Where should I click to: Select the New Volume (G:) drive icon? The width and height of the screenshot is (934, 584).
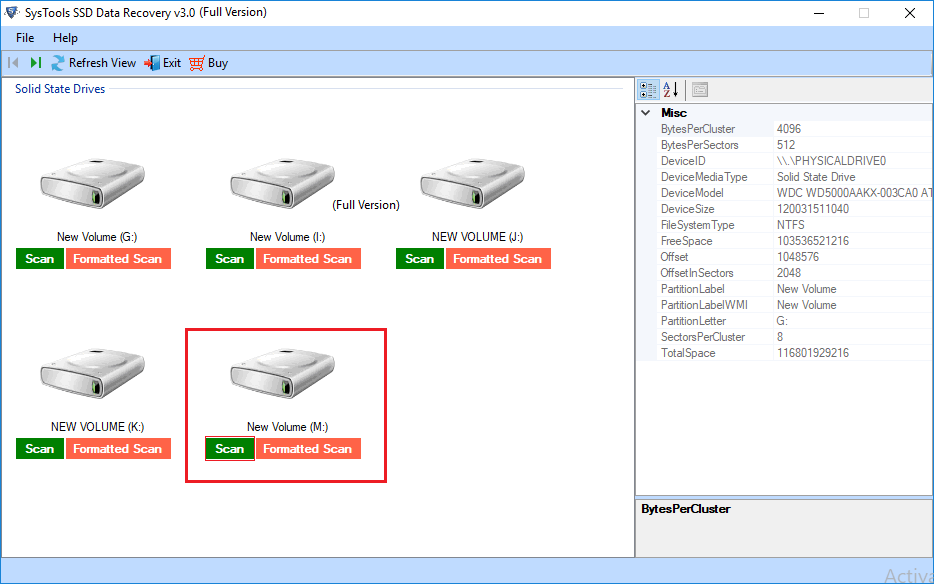pyautogui.click(x=92, y=183)
